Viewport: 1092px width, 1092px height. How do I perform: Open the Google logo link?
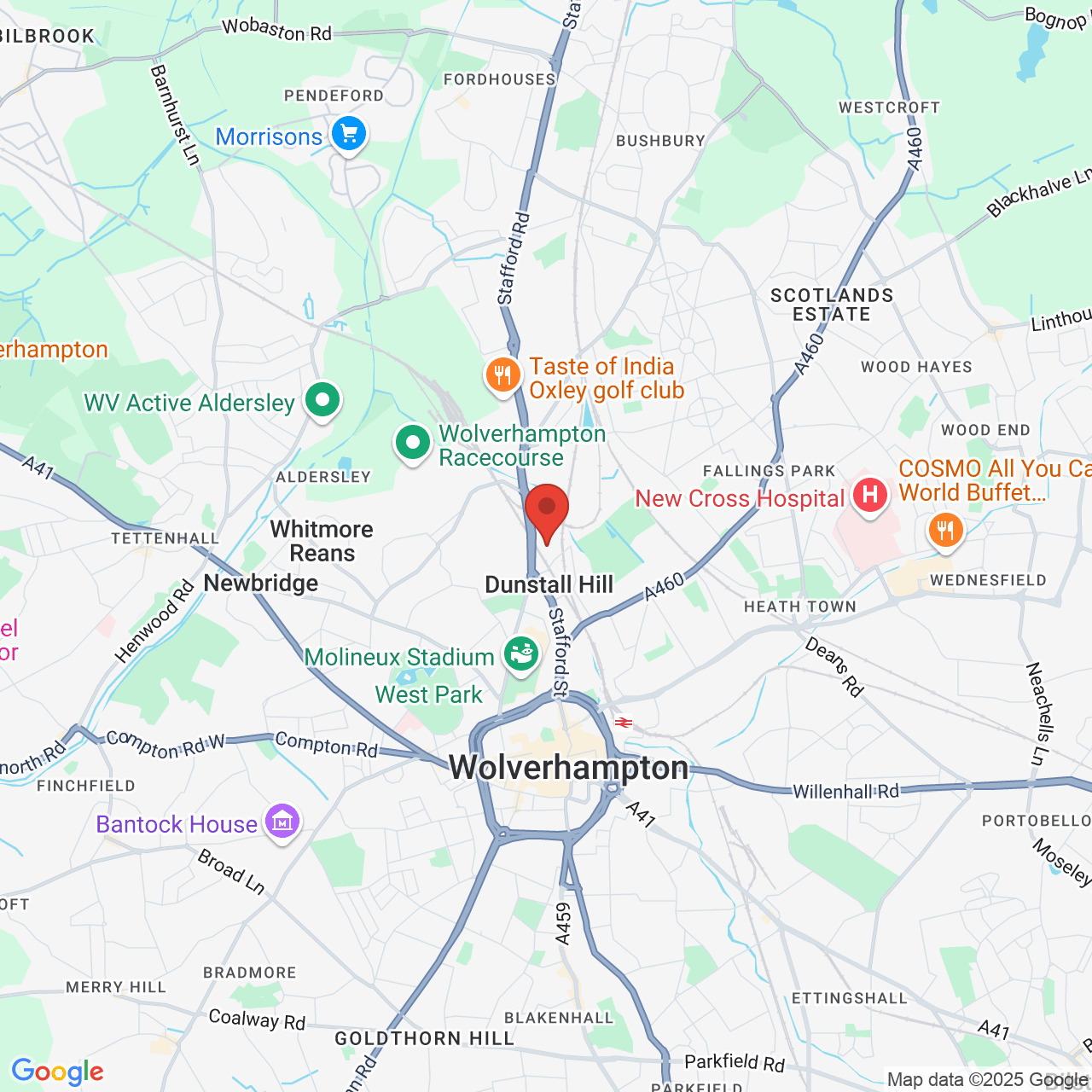click(58, 1072)
